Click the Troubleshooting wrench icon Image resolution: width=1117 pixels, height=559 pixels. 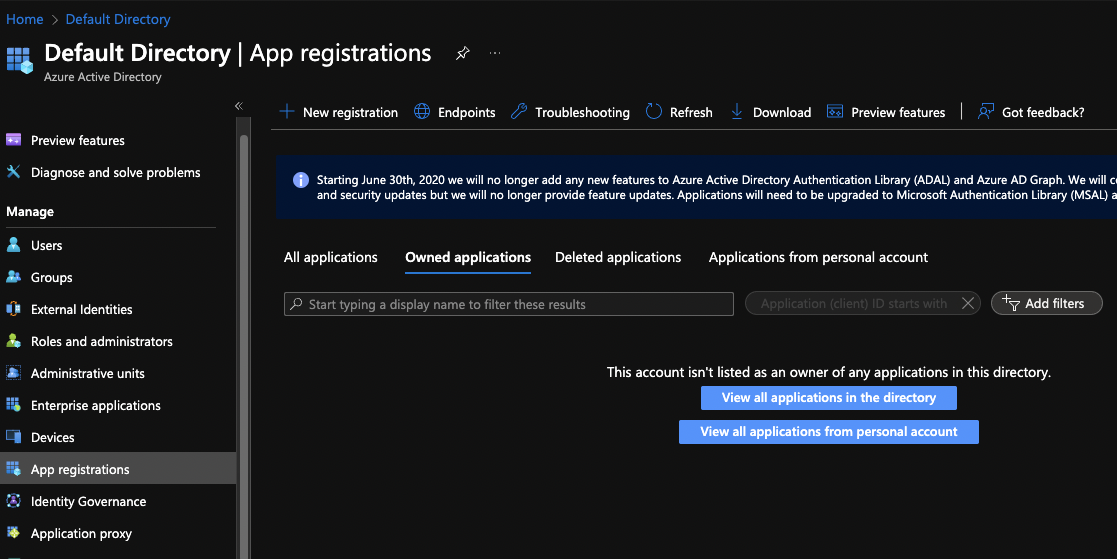(519, 111)
